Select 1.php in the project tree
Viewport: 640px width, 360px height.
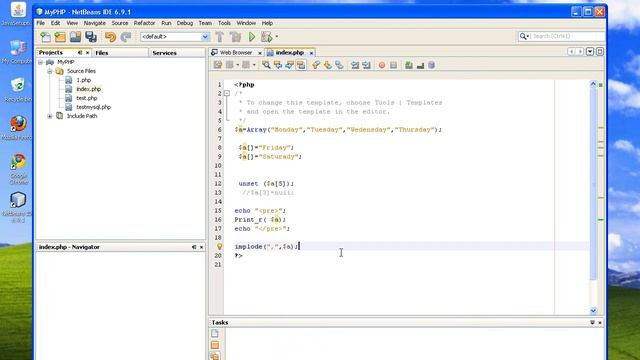84,80
